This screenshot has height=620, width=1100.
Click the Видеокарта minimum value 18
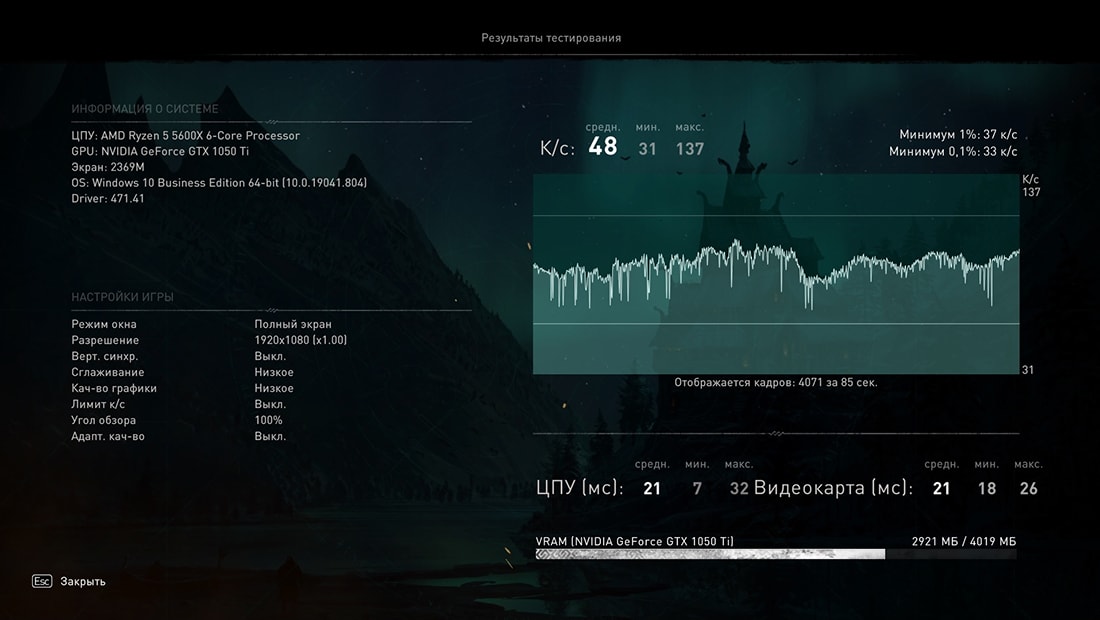point(987,489)
